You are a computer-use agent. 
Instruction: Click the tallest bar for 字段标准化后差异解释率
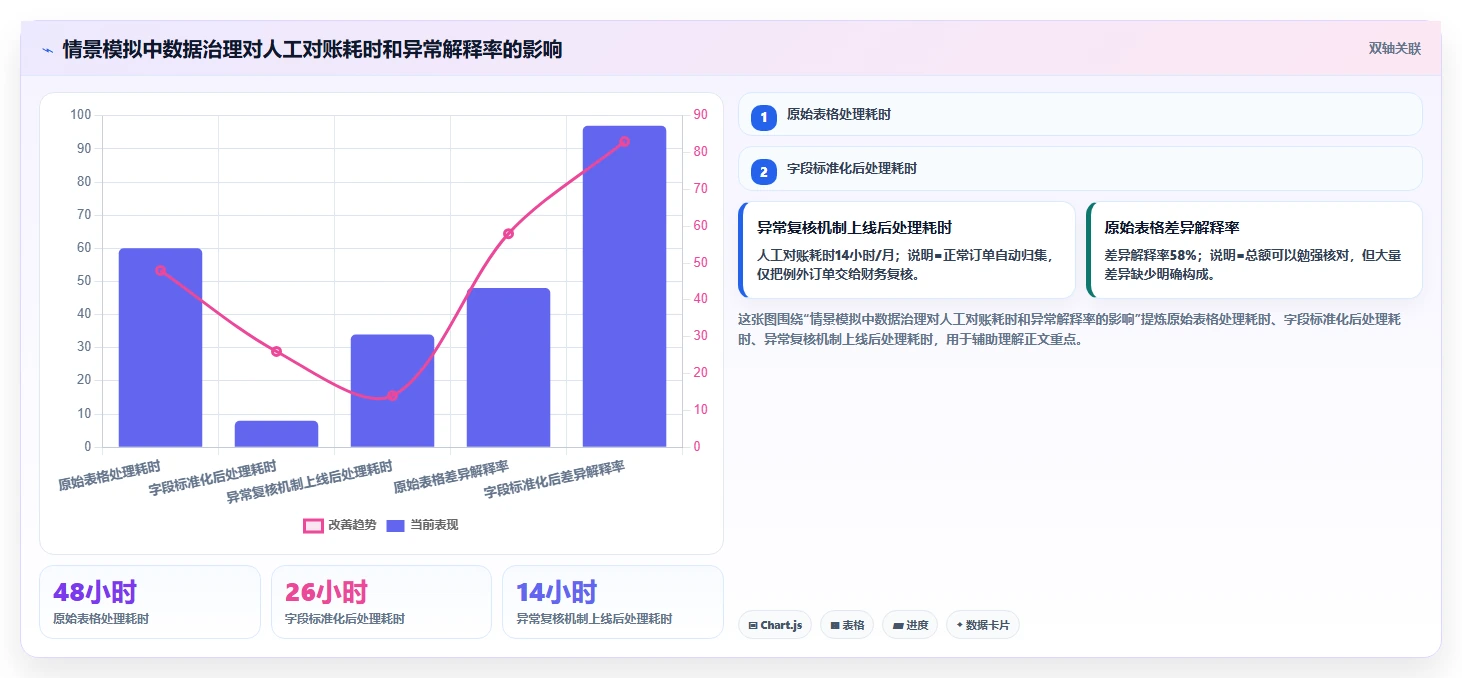[624, 286]
